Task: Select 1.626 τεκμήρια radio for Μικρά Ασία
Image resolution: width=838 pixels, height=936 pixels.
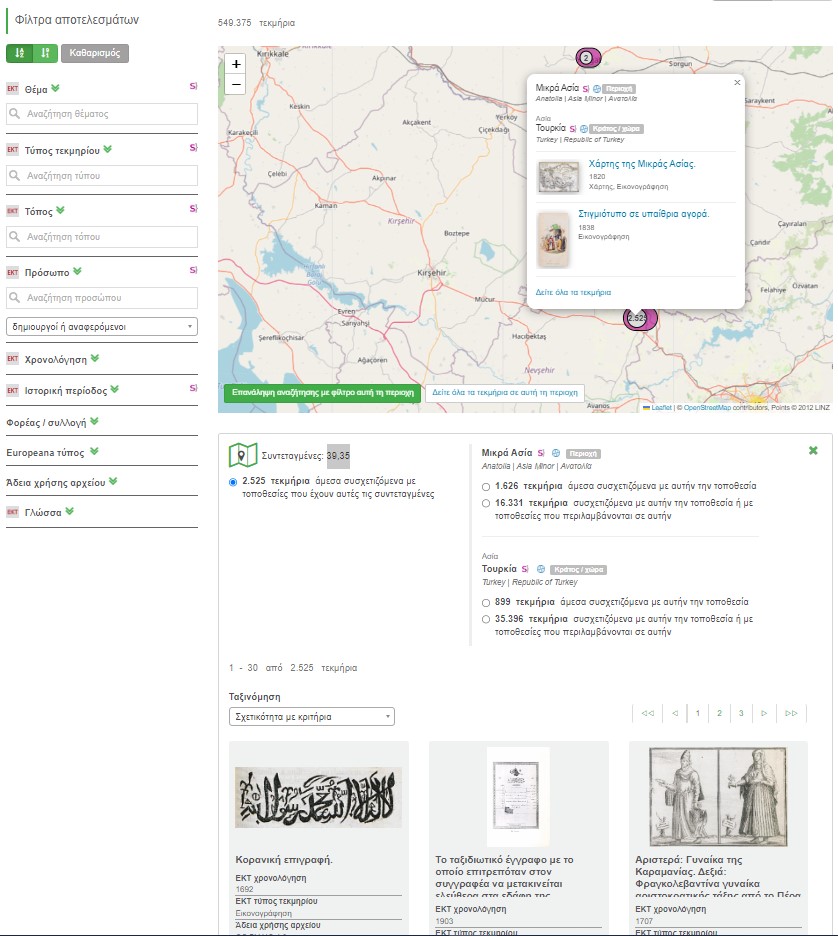Action: pos(486,486)
